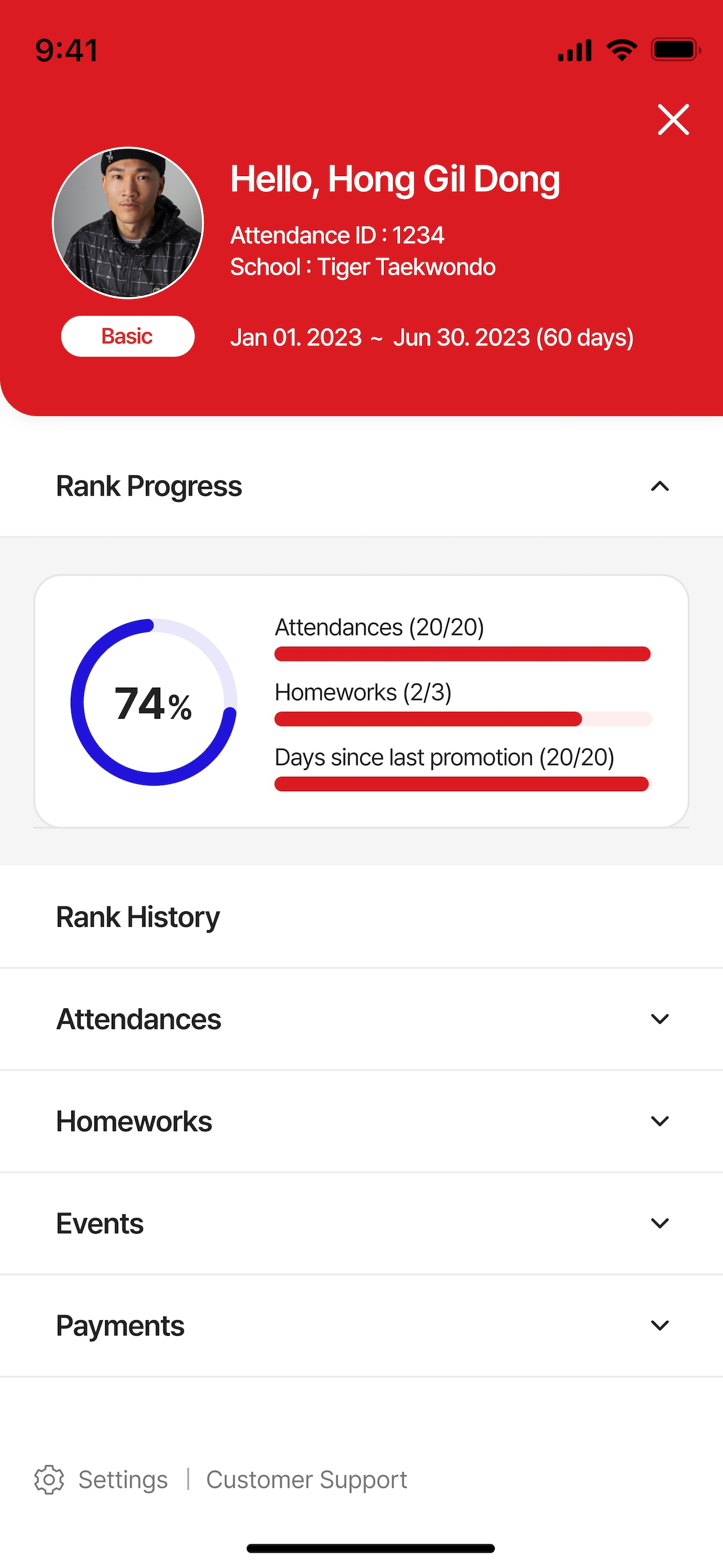The width and height of the screenshot is (723, 1568).
Task: Tap the battery status icon
Action: tap(675, 50)
